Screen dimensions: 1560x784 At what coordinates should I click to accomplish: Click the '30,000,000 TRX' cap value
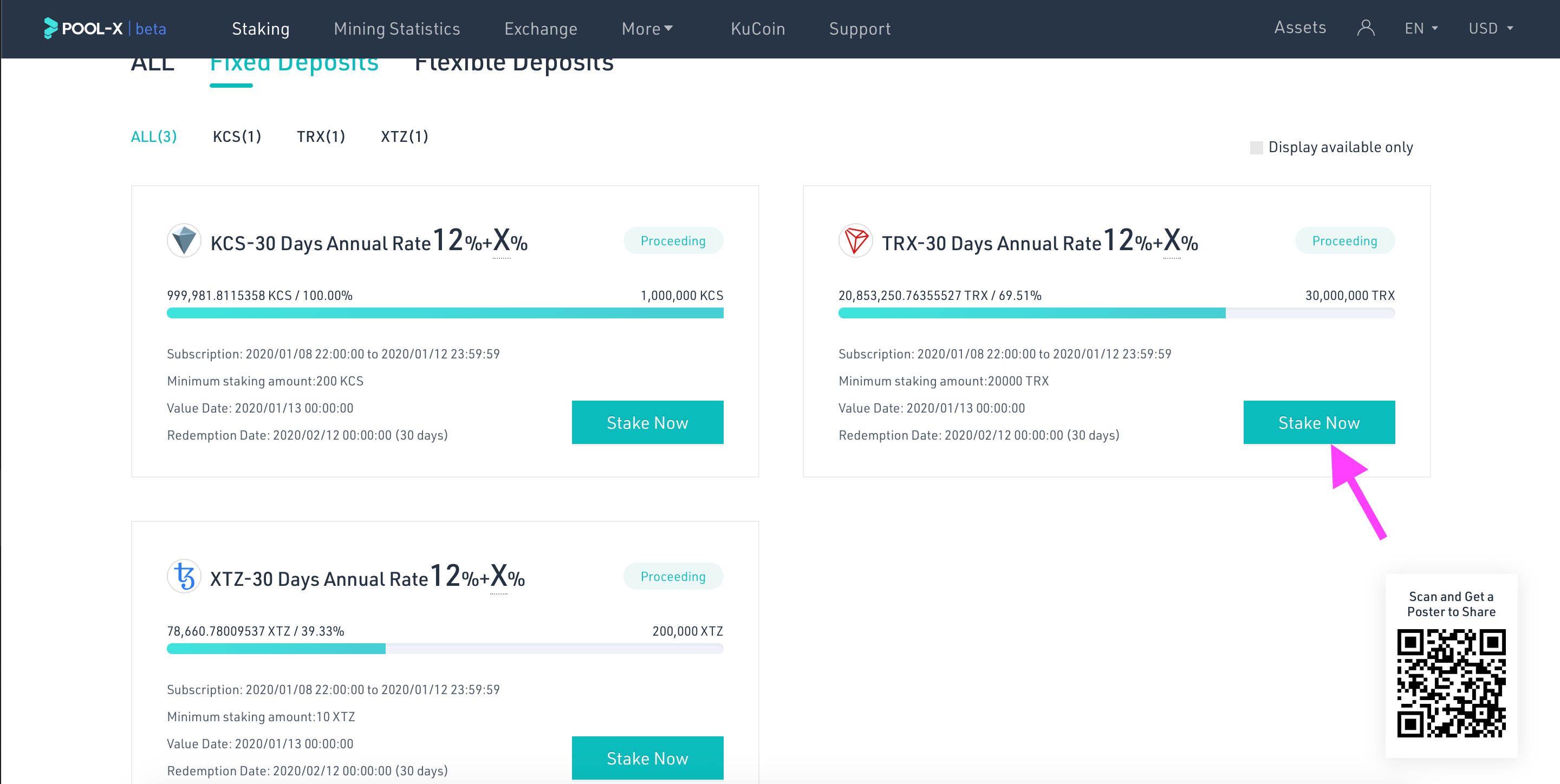pyautogui.click(x=1350, y=296)
